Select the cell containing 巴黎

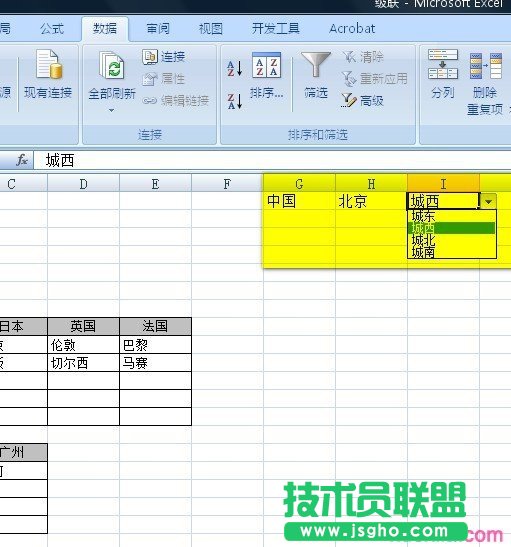click(x=155, y=345)
